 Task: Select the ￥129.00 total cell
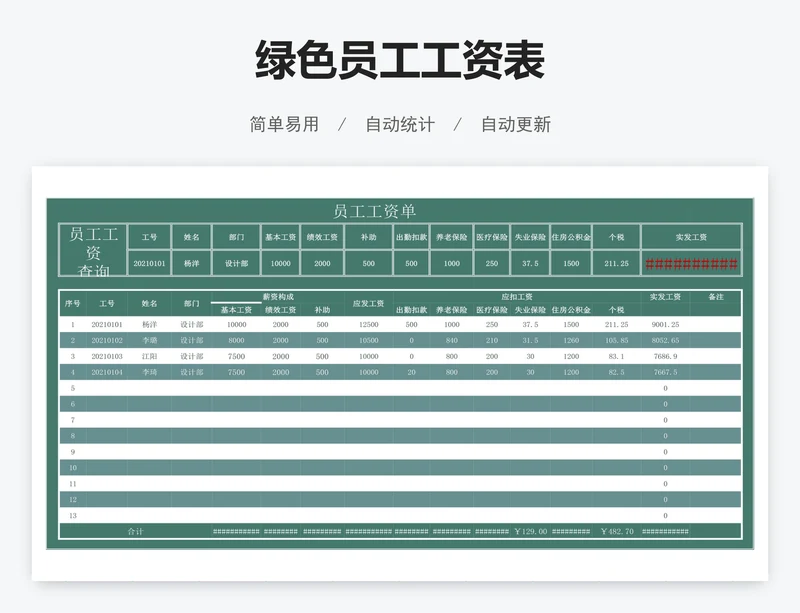click(530, 531)
